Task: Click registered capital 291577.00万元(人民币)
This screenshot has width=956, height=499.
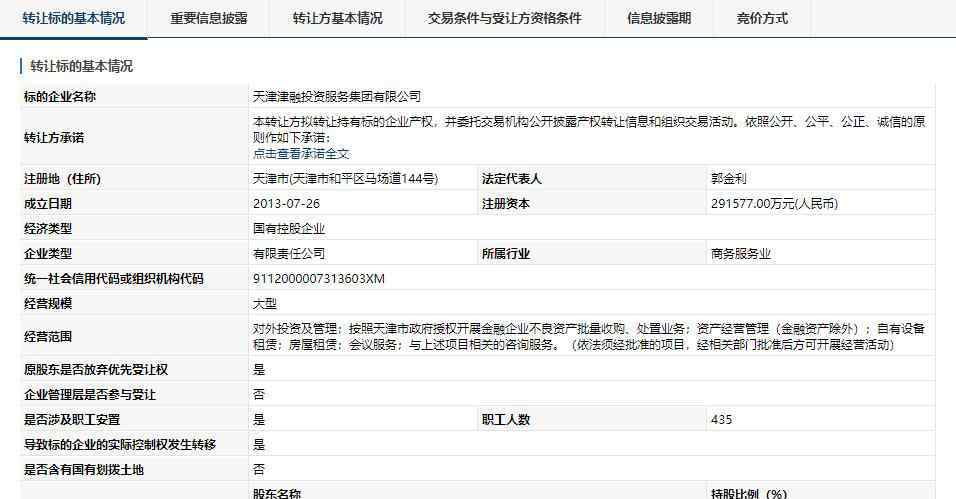Action: click(774, 204)
